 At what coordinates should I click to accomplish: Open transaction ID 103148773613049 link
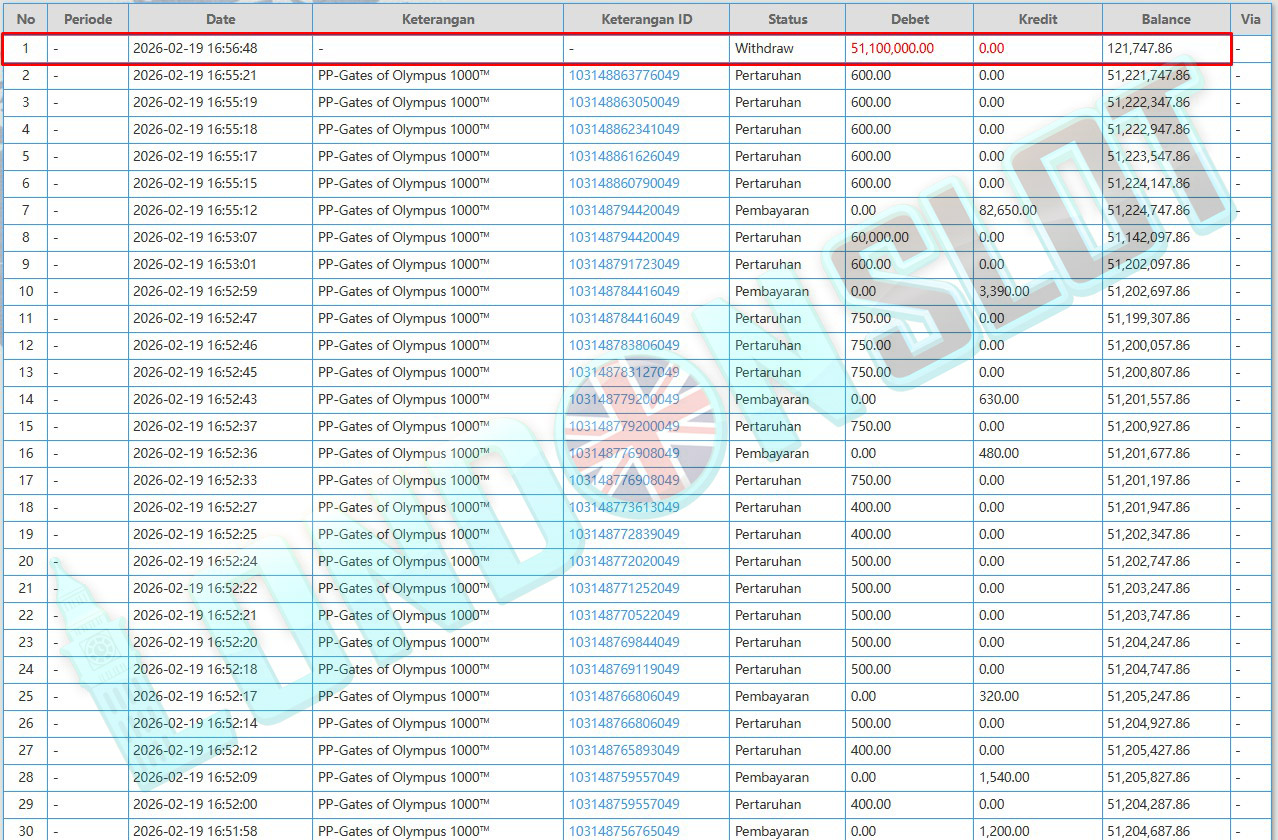tap(624, 507)
